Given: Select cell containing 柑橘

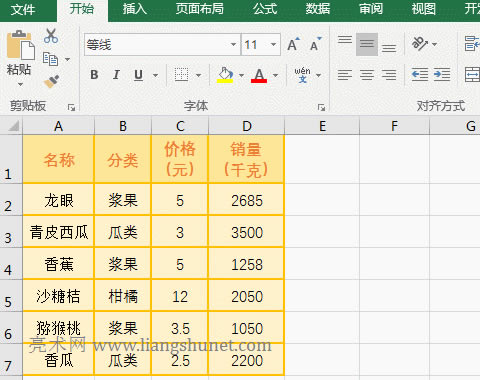Looking at the screenshot, I should point(123,296).
